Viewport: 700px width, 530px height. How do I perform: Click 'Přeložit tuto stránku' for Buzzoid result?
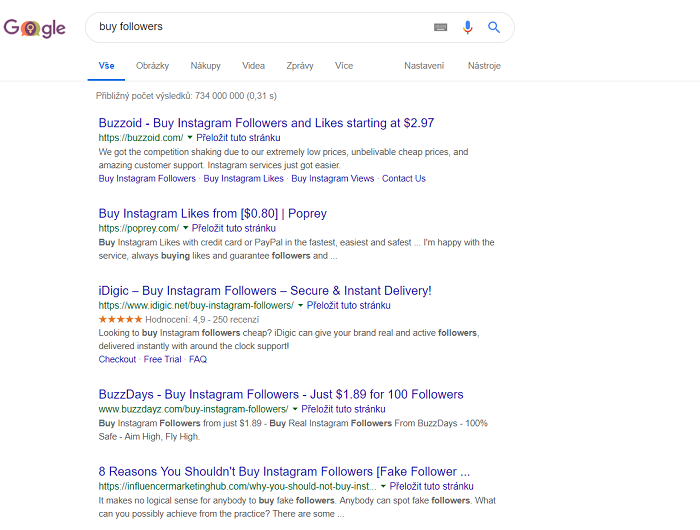click(238, 138)
